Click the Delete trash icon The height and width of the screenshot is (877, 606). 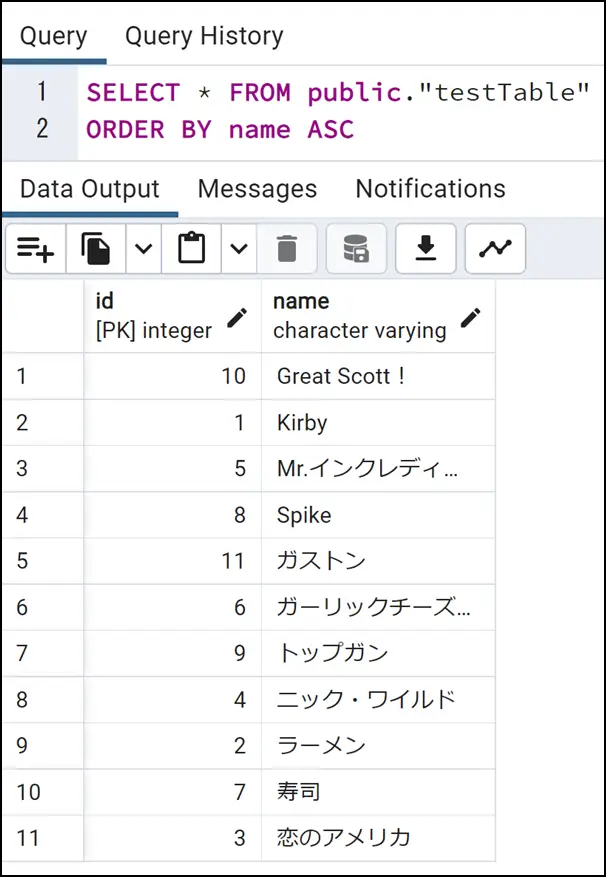click(287, 249)
